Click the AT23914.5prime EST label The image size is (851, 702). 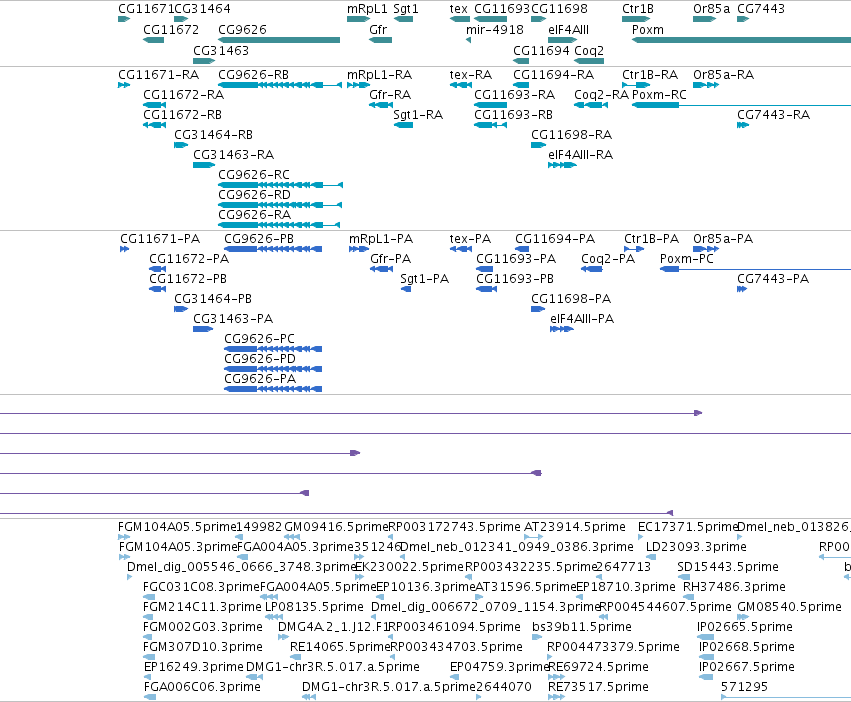pos(575,527)
